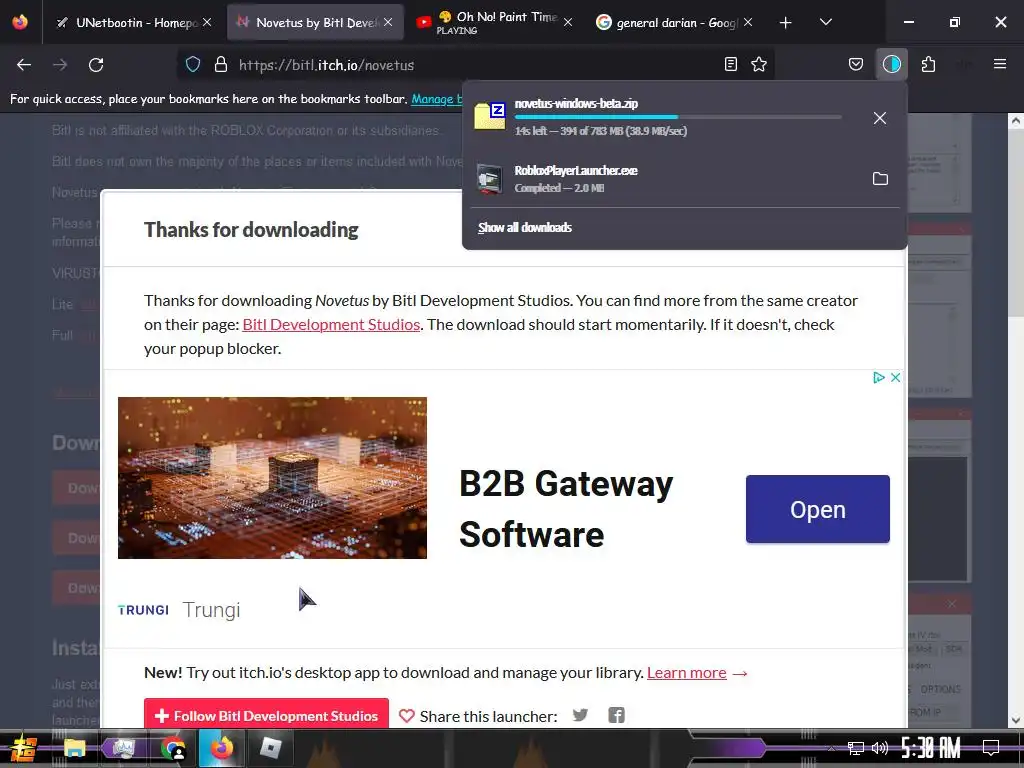The image size is (1024, 768).
Task: Click the site security padlock icon
Action: (x=221, y=65)
